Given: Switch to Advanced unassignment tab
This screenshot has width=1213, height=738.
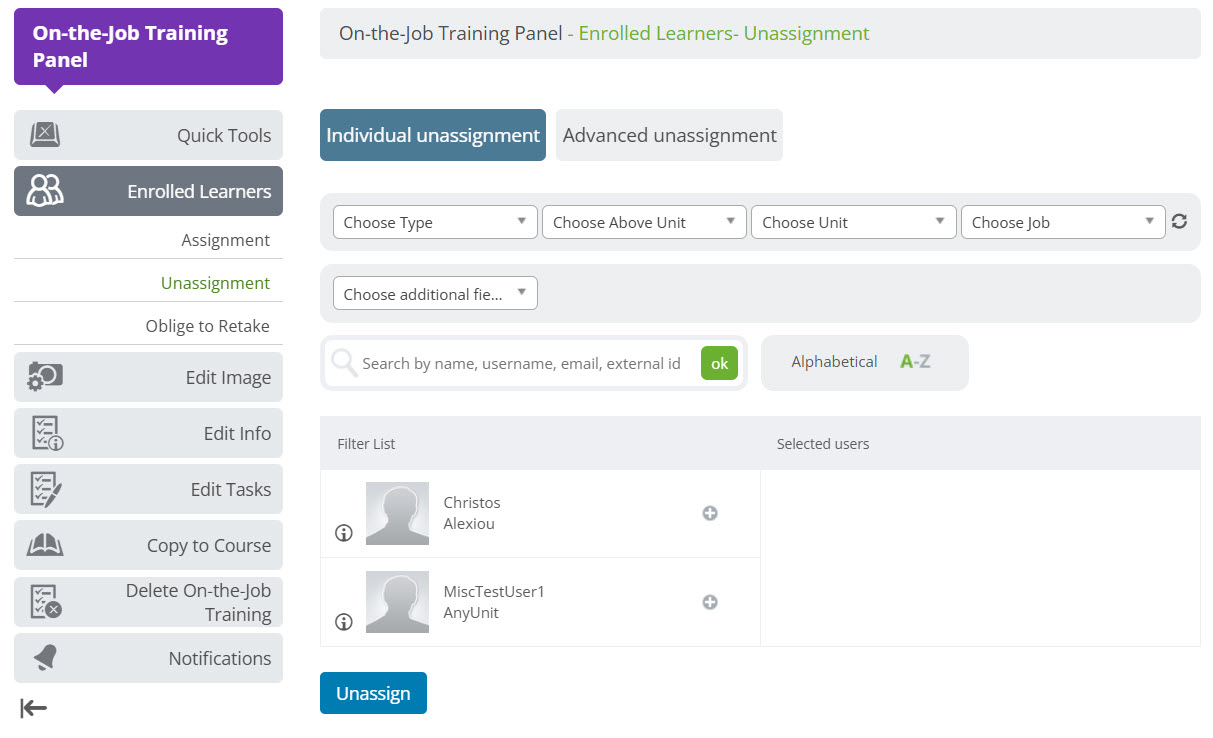Looking at the screenshot, I should tap(669, 135).
